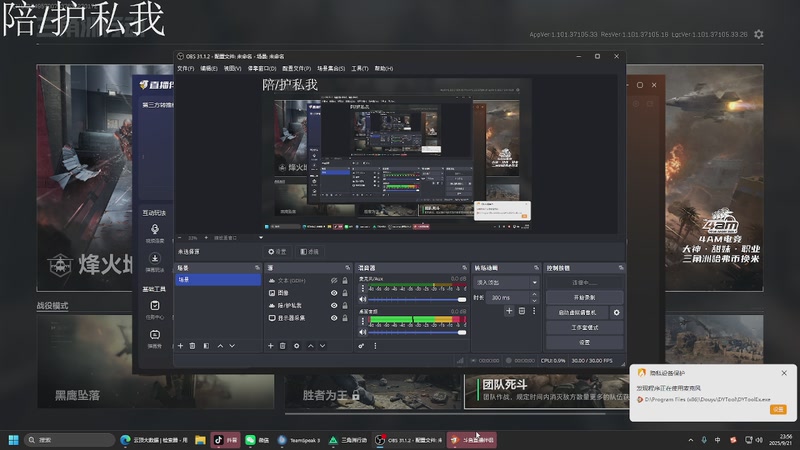Add a transition with the plus icon
Screen dimensions: 800x450
coord(509,311)
